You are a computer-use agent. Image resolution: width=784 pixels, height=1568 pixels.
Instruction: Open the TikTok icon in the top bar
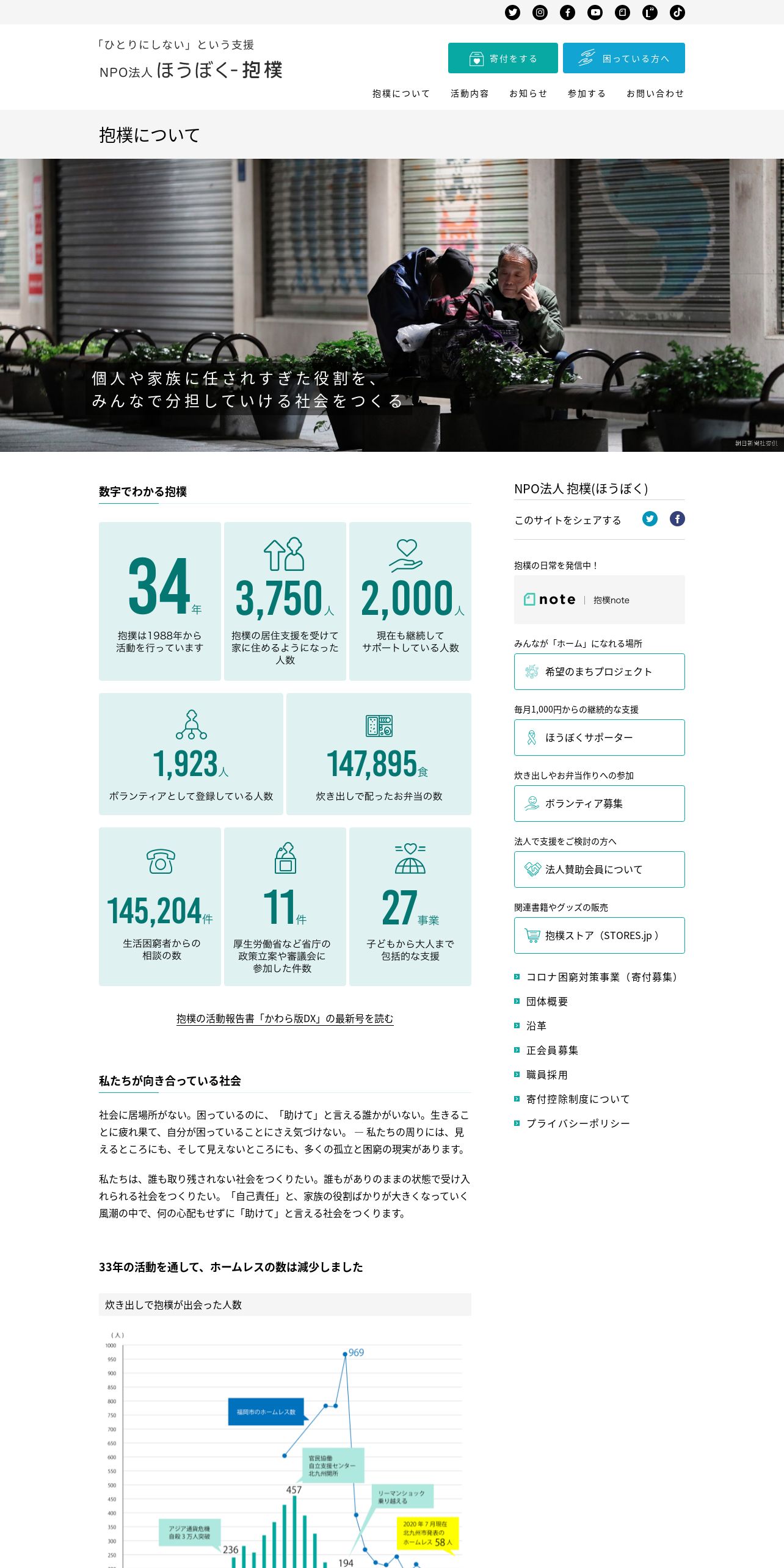pos(677,12)
